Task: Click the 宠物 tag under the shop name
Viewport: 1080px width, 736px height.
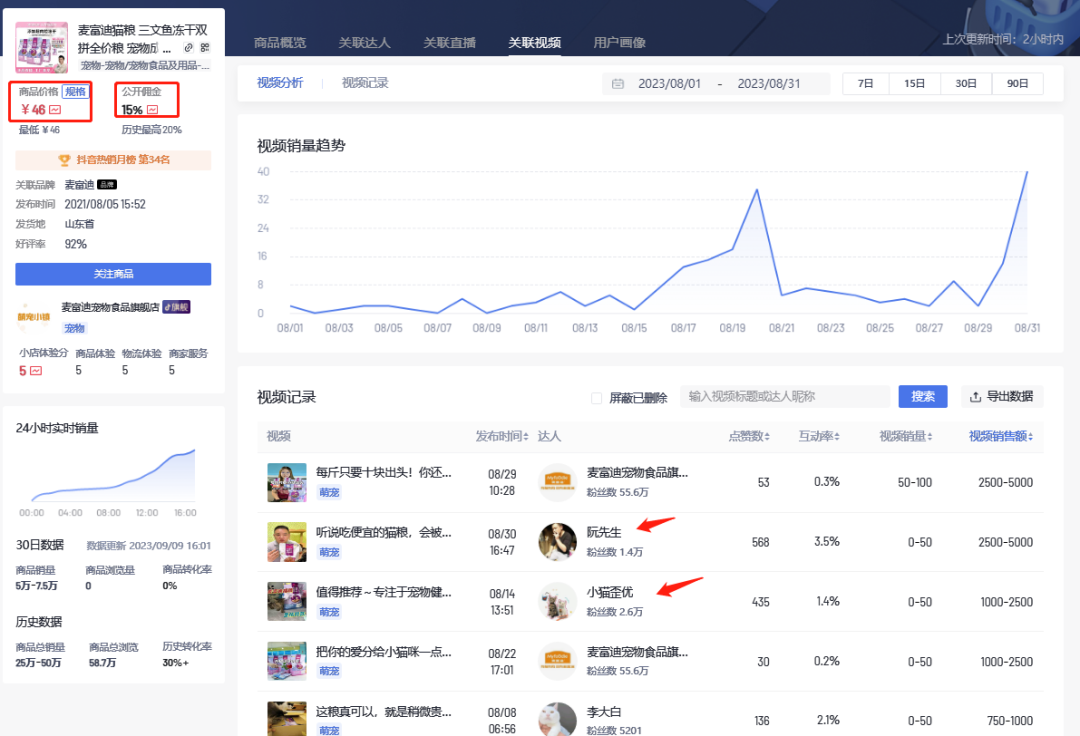Action: (x=74, y=328)
